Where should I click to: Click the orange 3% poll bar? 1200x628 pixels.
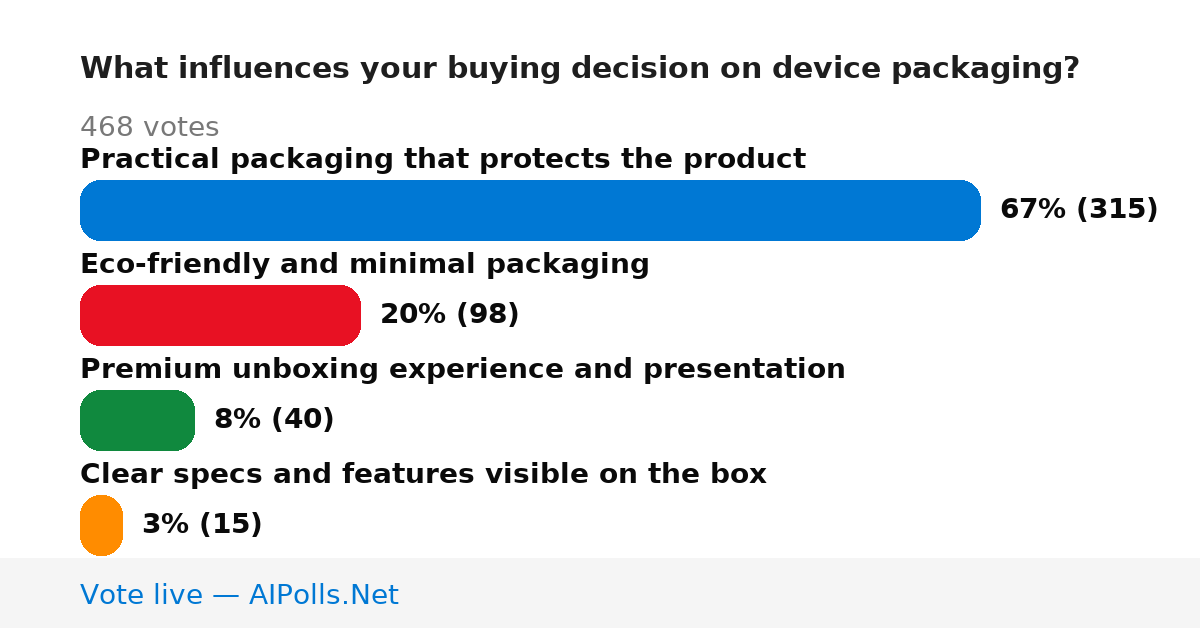tap(101, 525)
